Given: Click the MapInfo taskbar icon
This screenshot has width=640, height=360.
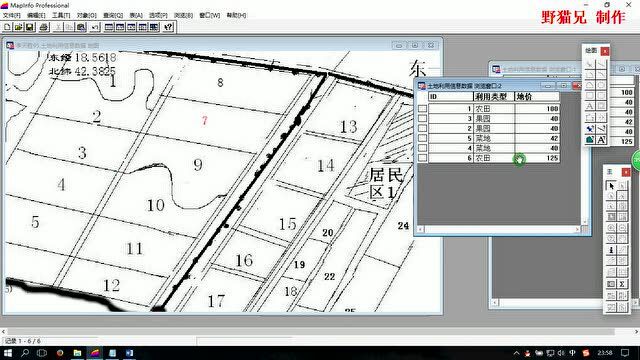Looking at the screenshot, I should [x=95, y=353].
